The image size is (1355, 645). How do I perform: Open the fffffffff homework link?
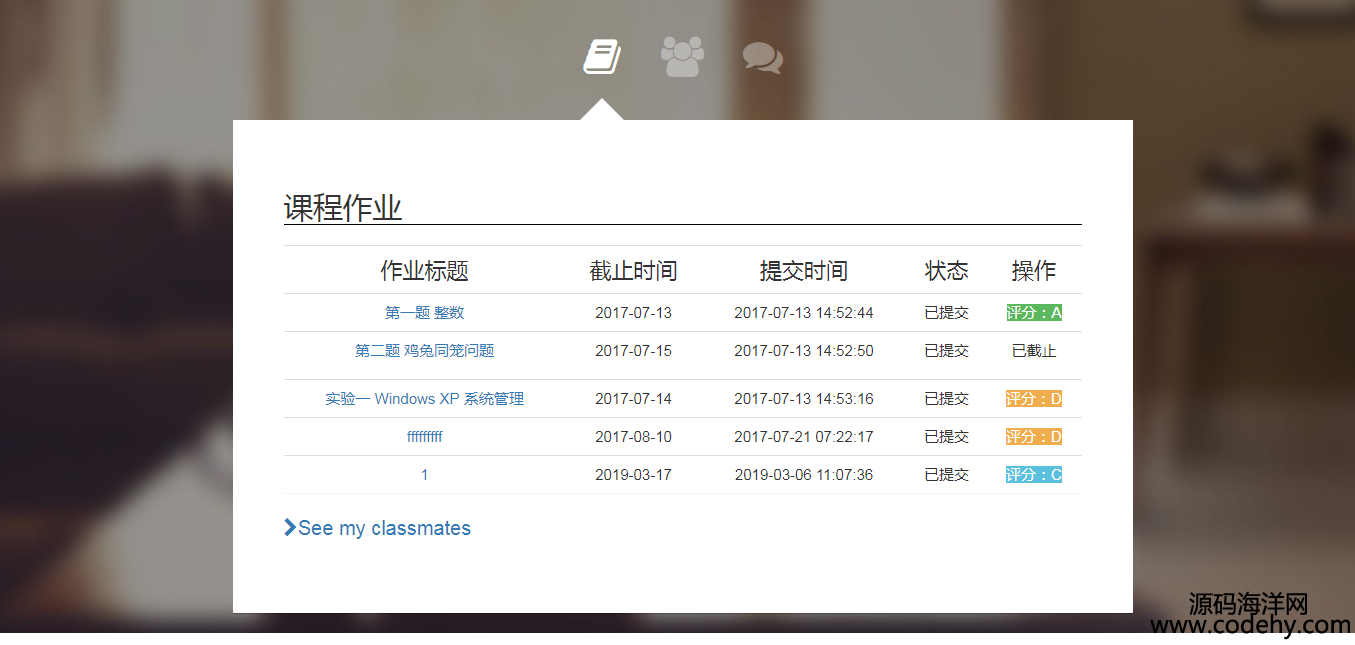[x=424, y=437]
